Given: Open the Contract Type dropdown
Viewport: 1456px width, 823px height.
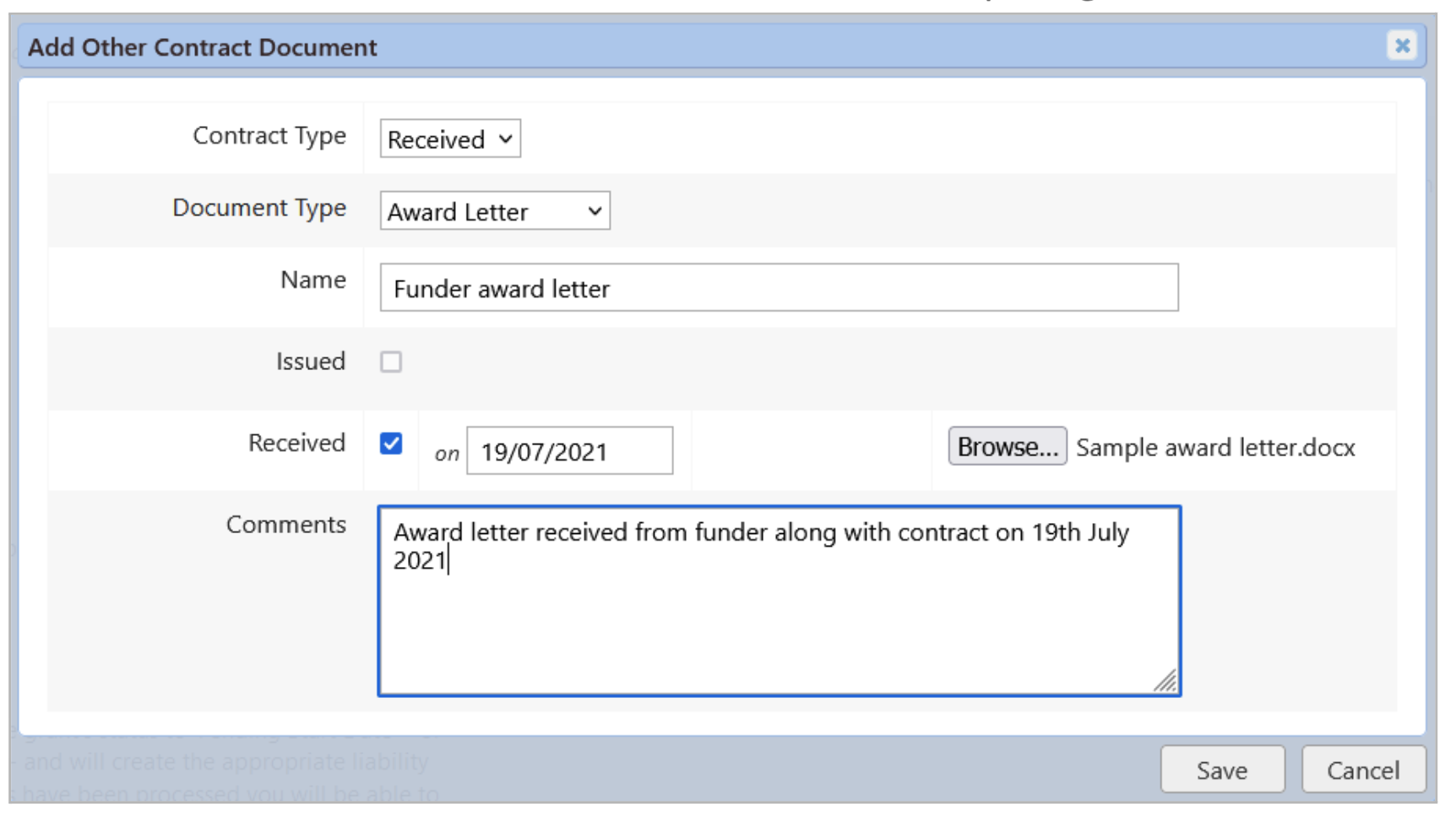Looking at the screenshot, I should coord(449,139).
